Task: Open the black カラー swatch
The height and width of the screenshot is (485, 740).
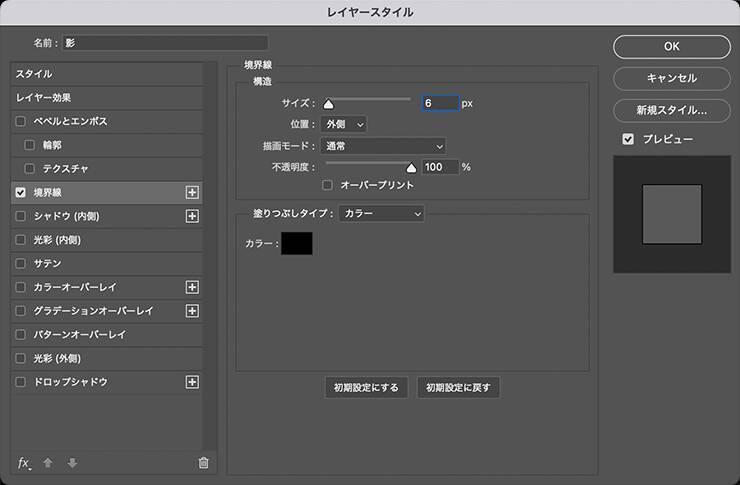Action: (297, 243)
